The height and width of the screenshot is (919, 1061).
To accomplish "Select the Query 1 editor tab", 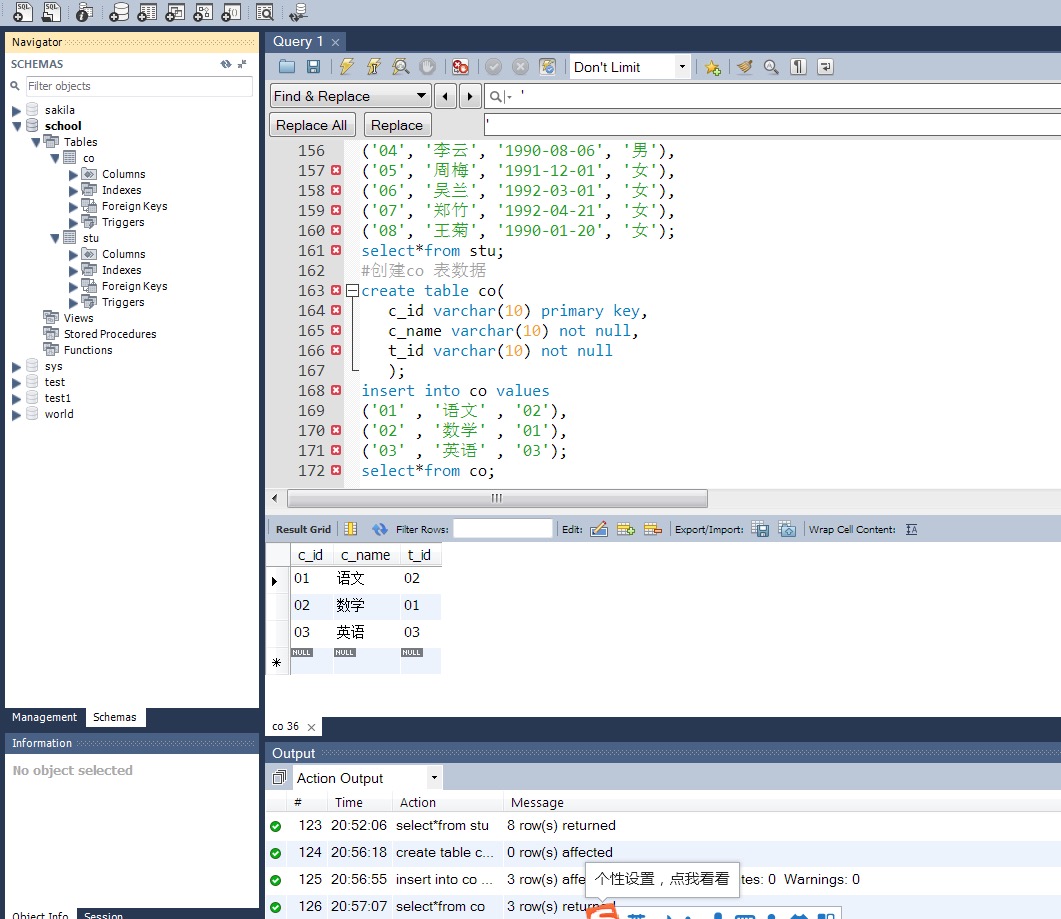I will coord(298,41).
